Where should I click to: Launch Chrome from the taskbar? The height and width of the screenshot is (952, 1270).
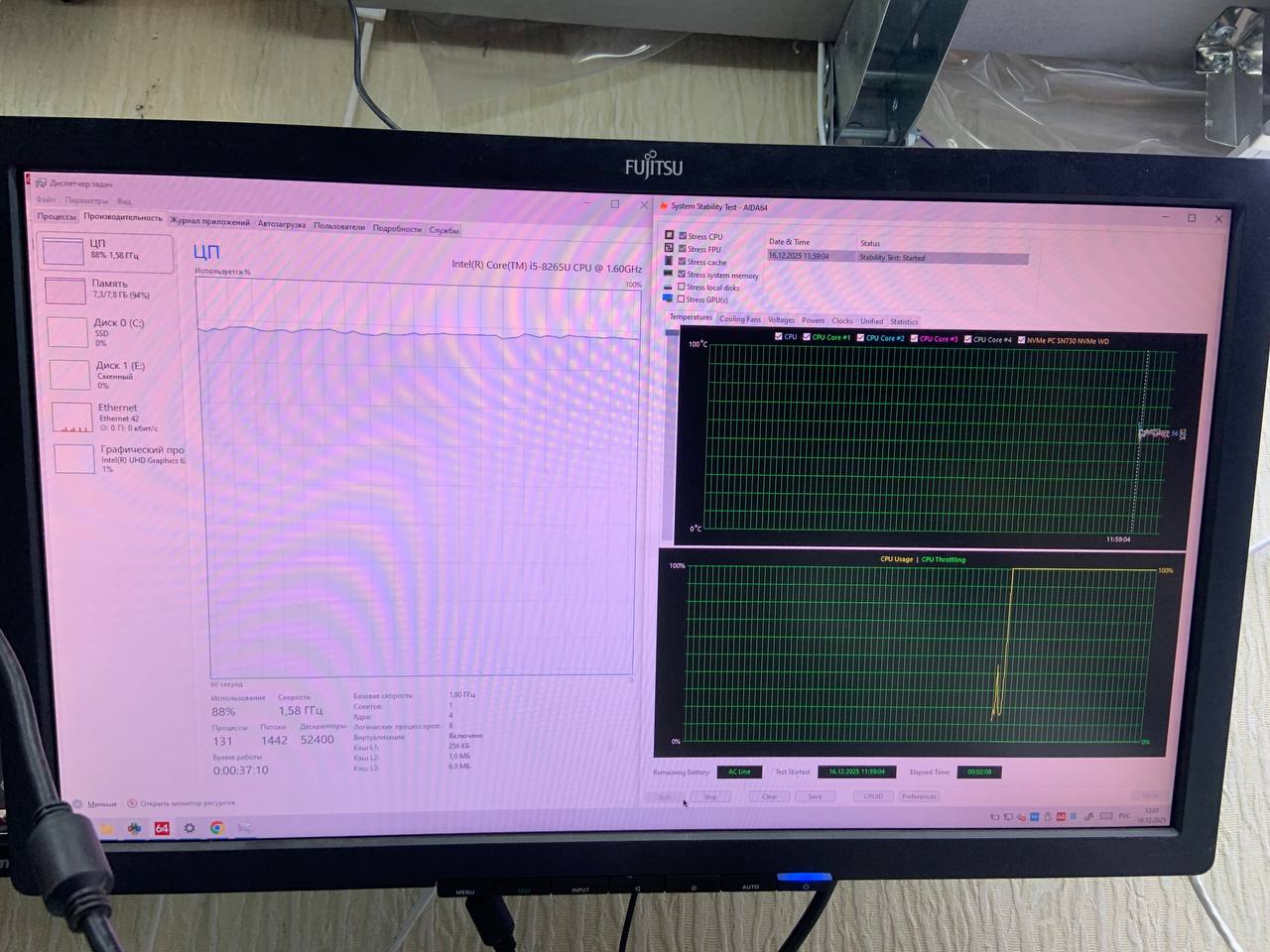216,828
